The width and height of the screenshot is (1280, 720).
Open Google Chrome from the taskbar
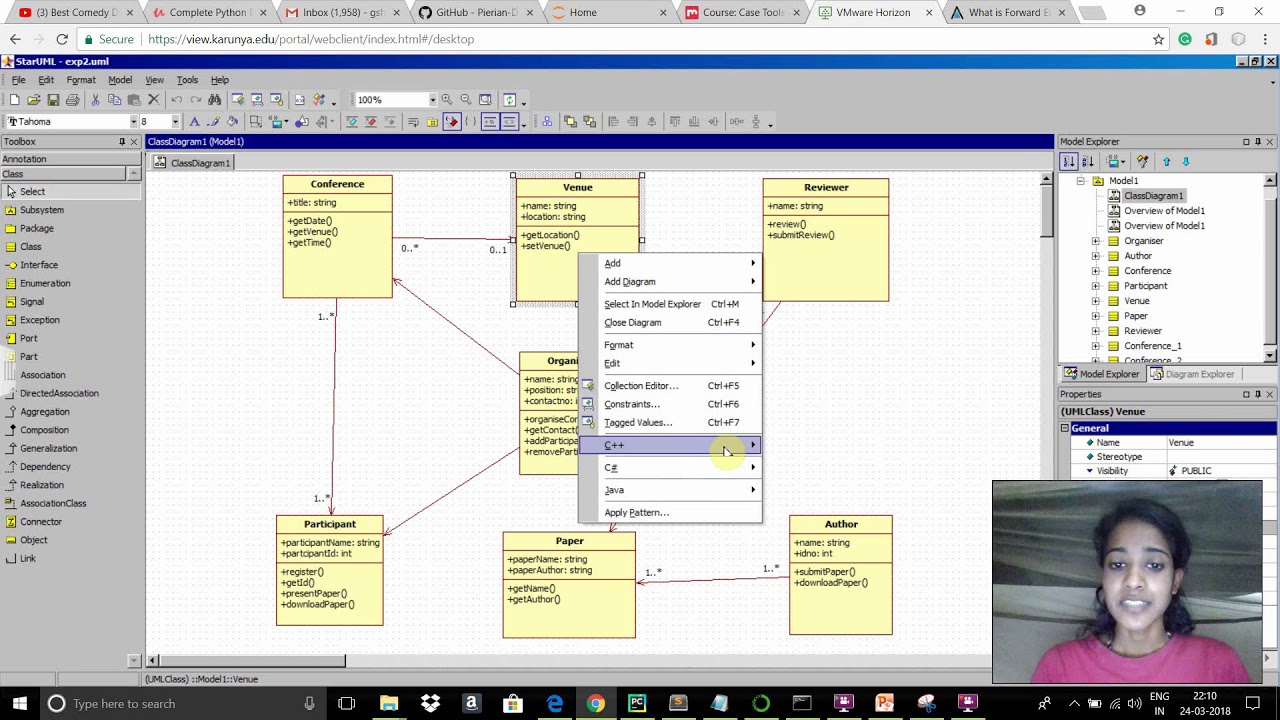coord(595,703)
